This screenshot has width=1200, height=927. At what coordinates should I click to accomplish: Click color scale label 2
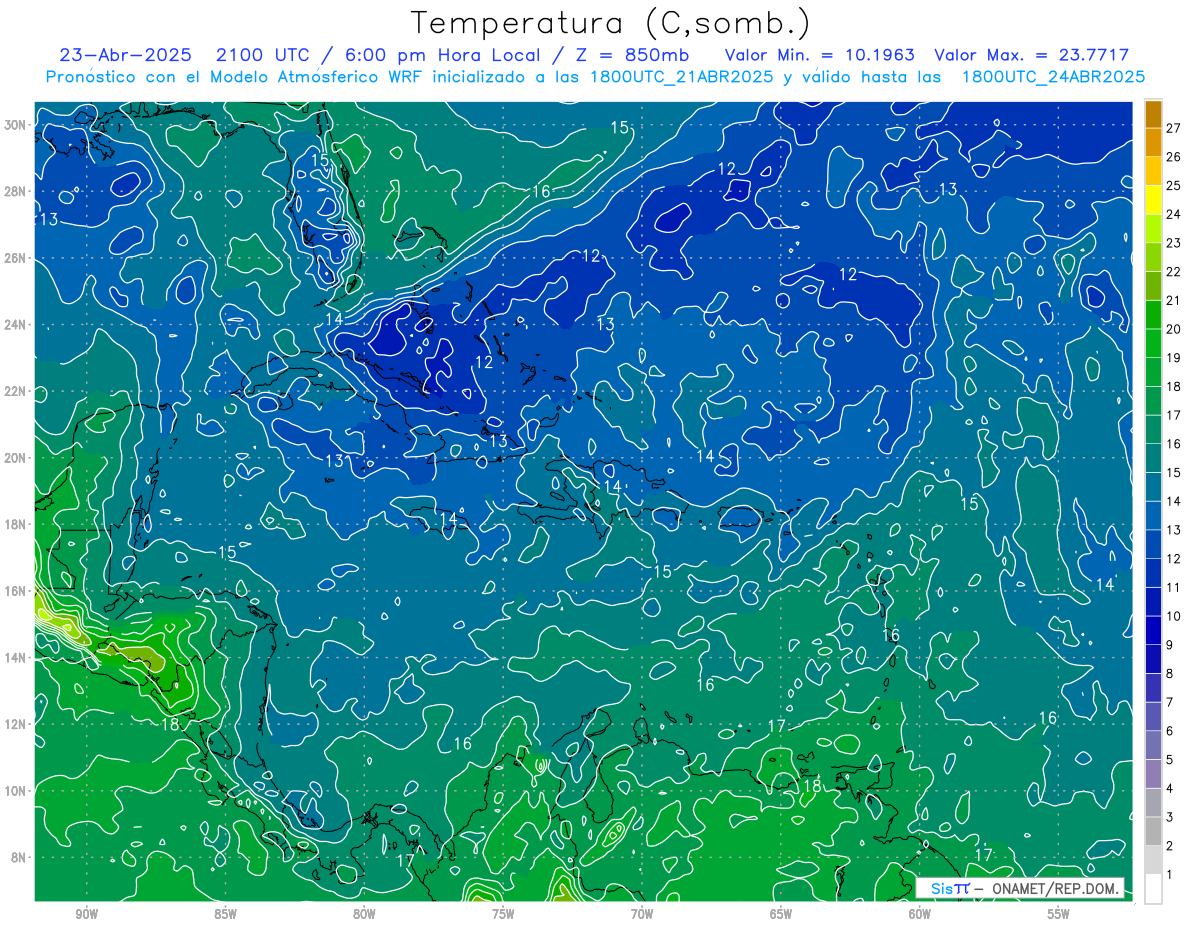[1170, 847]
